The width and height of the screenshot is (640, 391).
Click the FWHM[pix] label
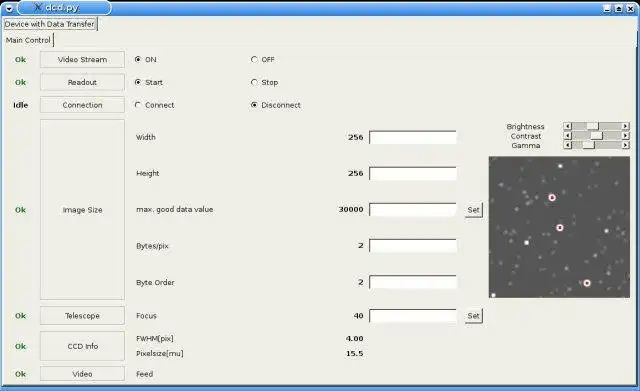(x=155, y=339)
